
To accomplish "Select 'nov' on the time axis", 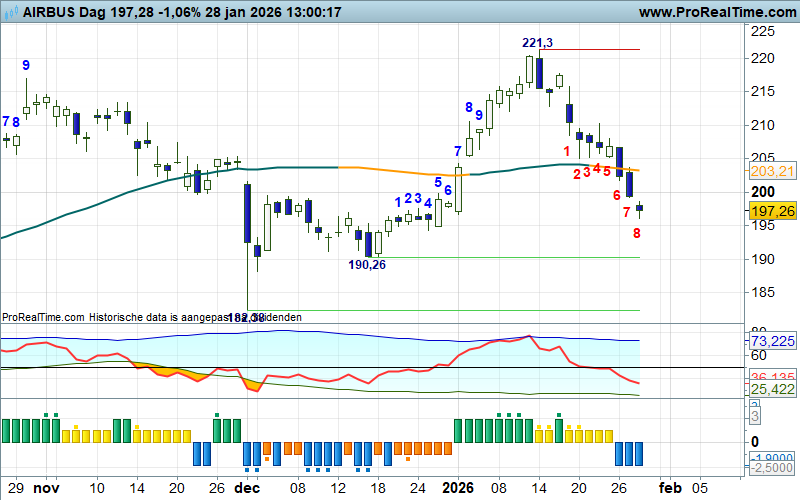I will [47, 488].
